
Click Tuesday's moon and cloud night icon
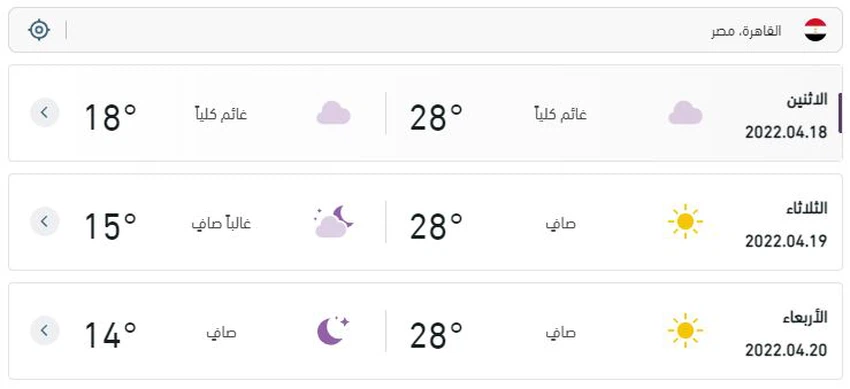point(333,222)
